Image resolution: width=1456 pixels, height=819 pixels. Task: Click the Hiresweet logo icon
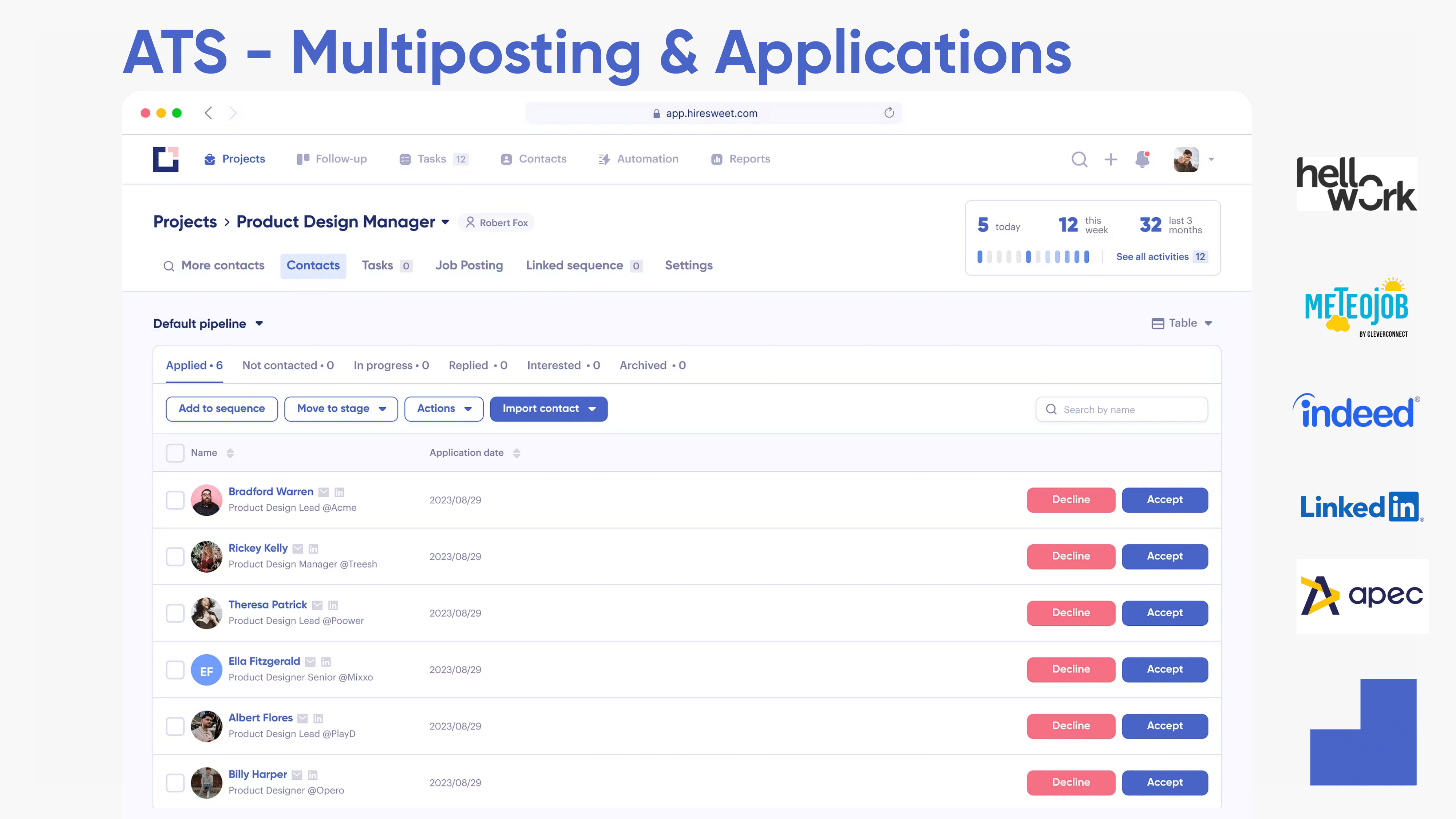point(166,159)
